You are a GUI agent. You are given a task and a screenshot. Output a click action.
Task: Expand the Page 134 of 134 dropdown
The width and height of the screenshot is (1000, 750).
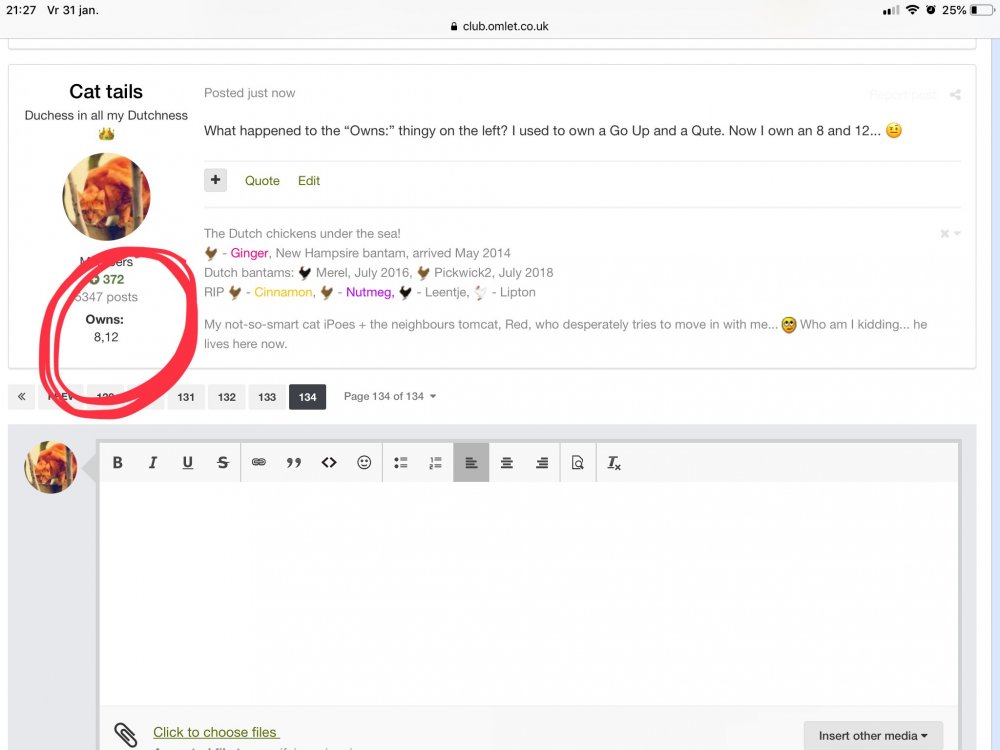[390, 397]
